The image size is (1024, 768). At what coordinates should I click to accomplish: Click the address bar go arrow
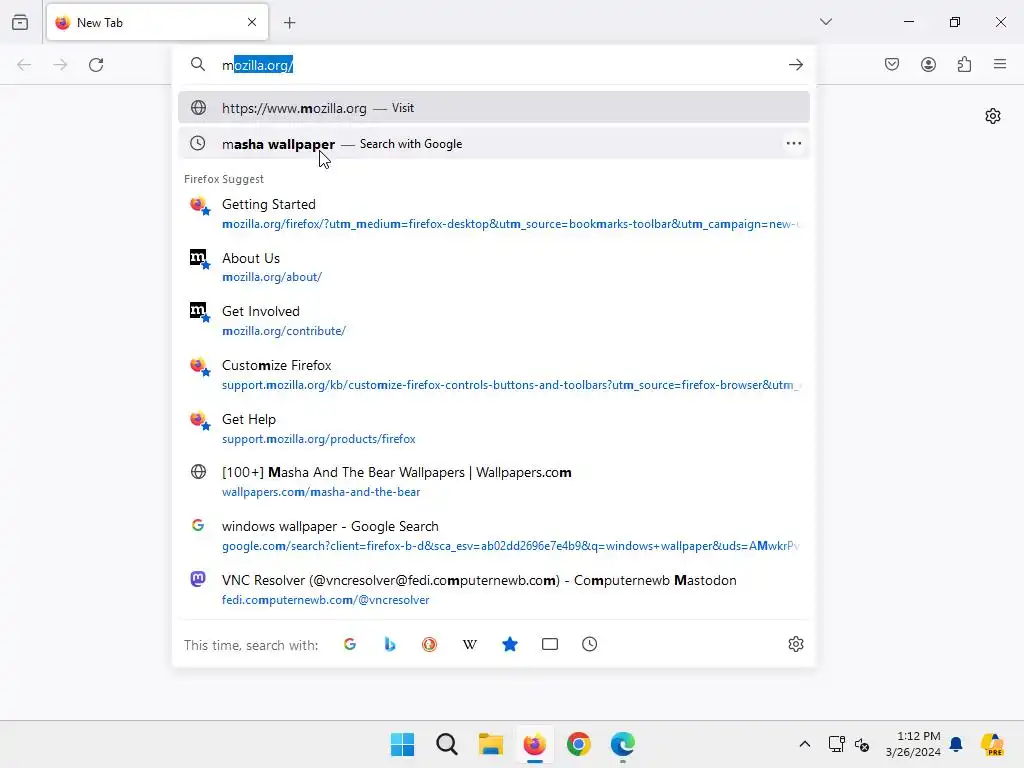795,65
